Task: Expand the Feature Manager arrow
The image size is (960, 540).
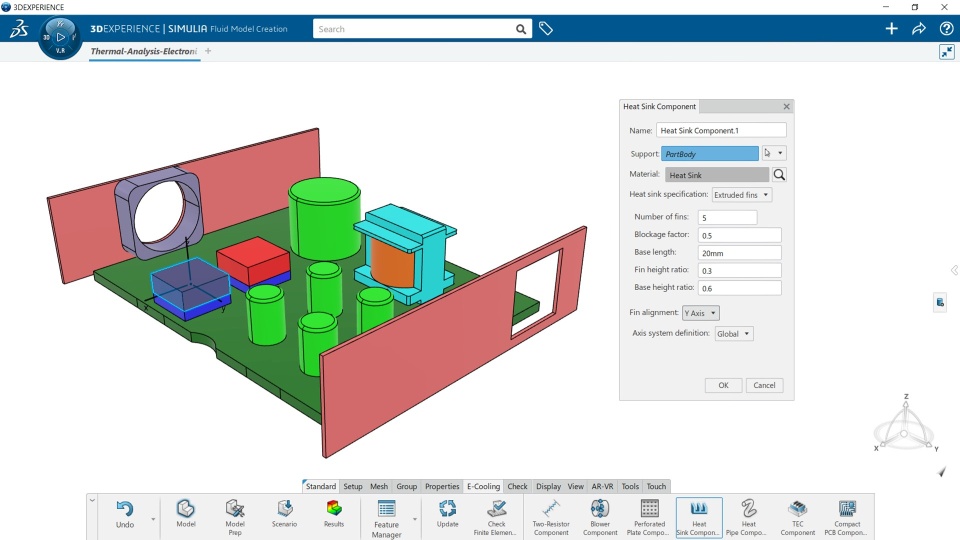Action: pos(414,519)
